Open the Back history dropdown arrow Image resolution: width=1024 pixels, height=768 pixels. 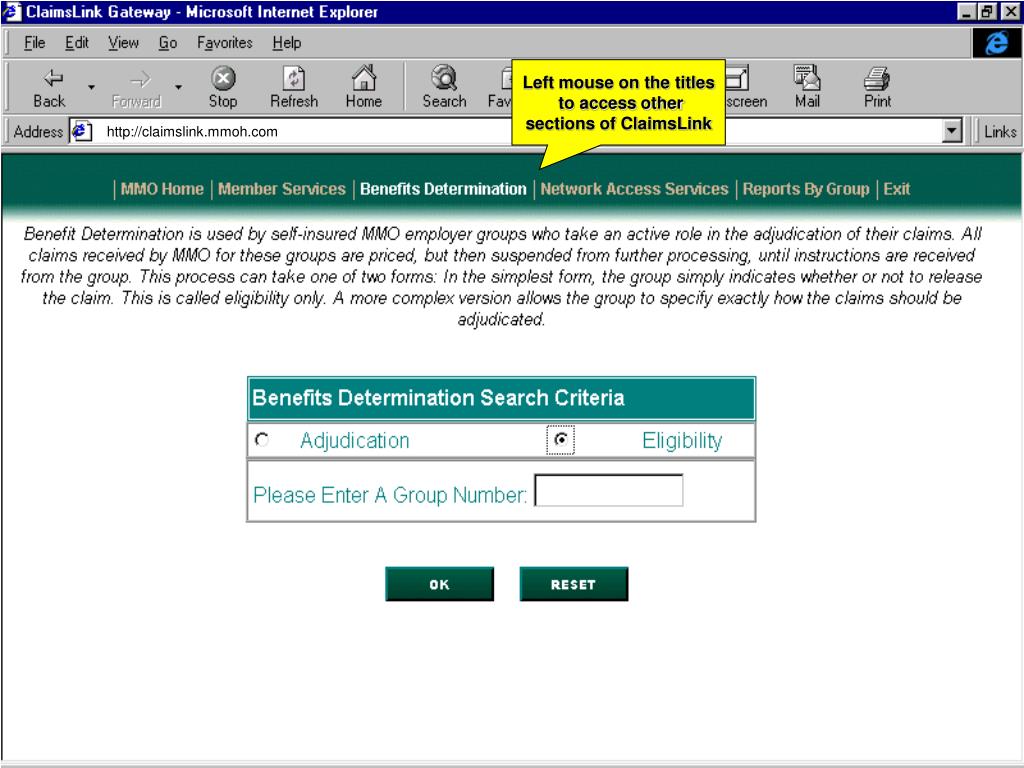click(x=91, y=87)
